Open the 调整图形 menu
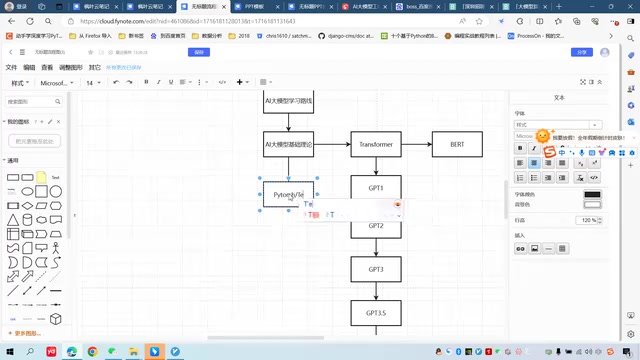The height and width of the screenshot is (360, 640). tap(71, 67)
